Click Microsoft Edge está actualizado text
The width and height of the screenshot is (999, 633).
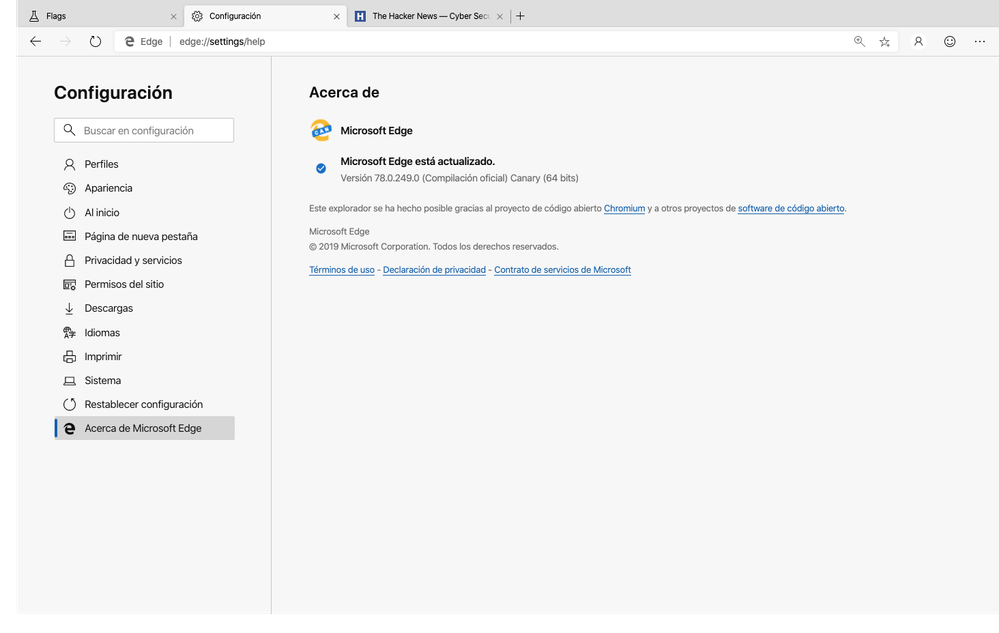(x=417, y=162)
